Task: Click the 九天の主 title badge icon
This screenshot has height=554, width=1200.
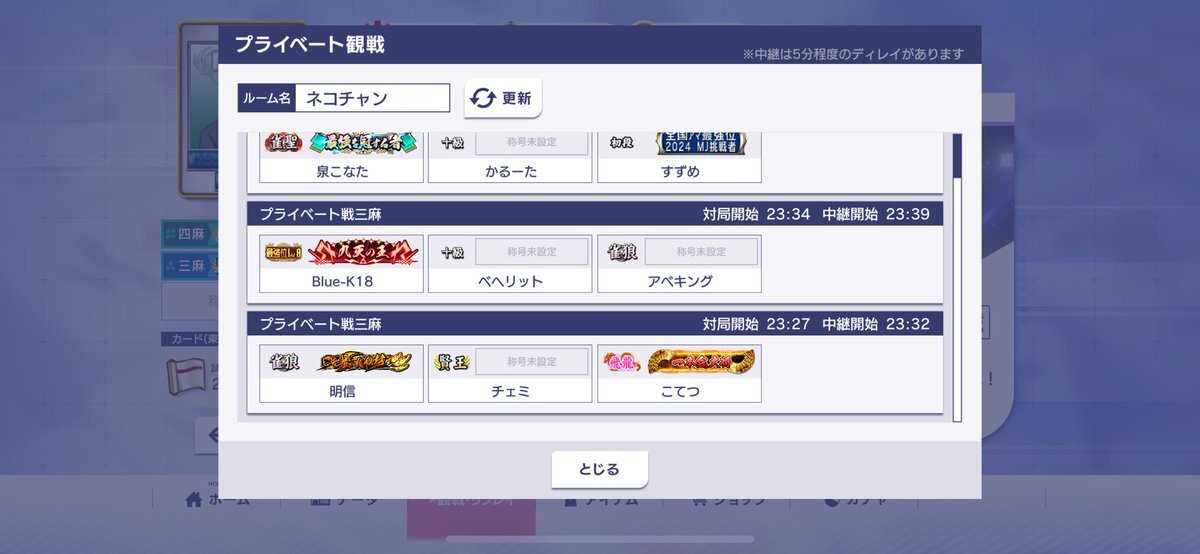Action: (363, 251)
